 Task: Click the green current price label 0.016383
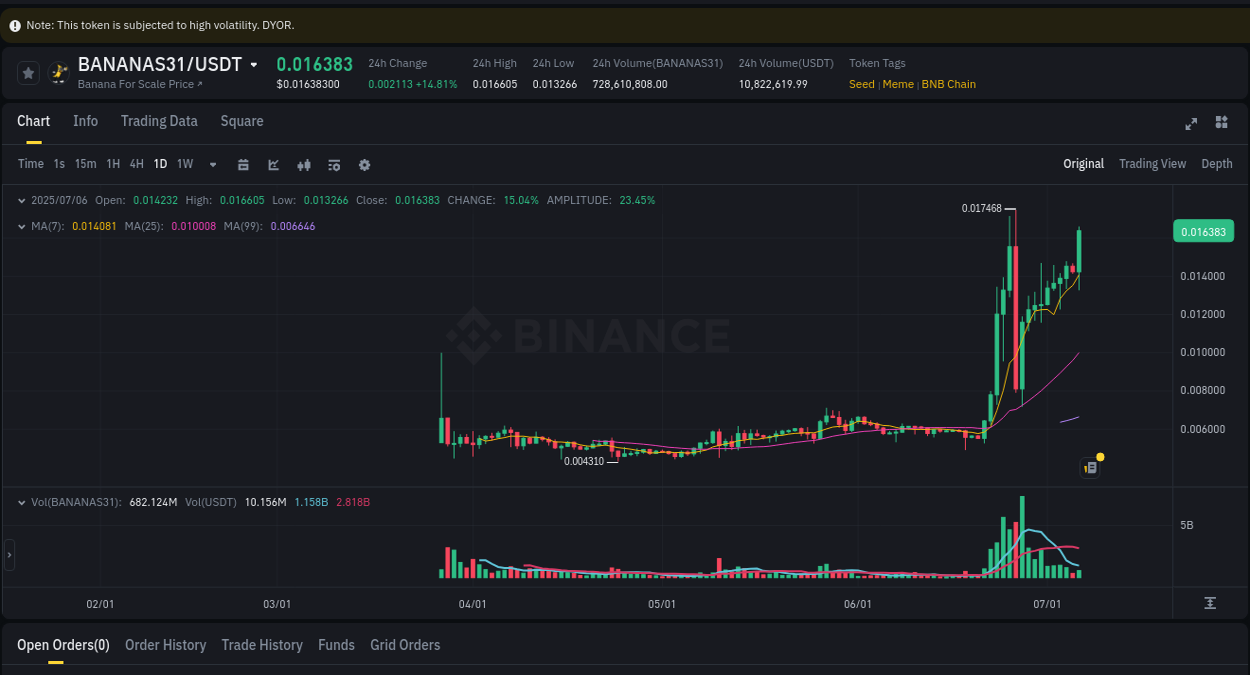[x=1204, y=231]
